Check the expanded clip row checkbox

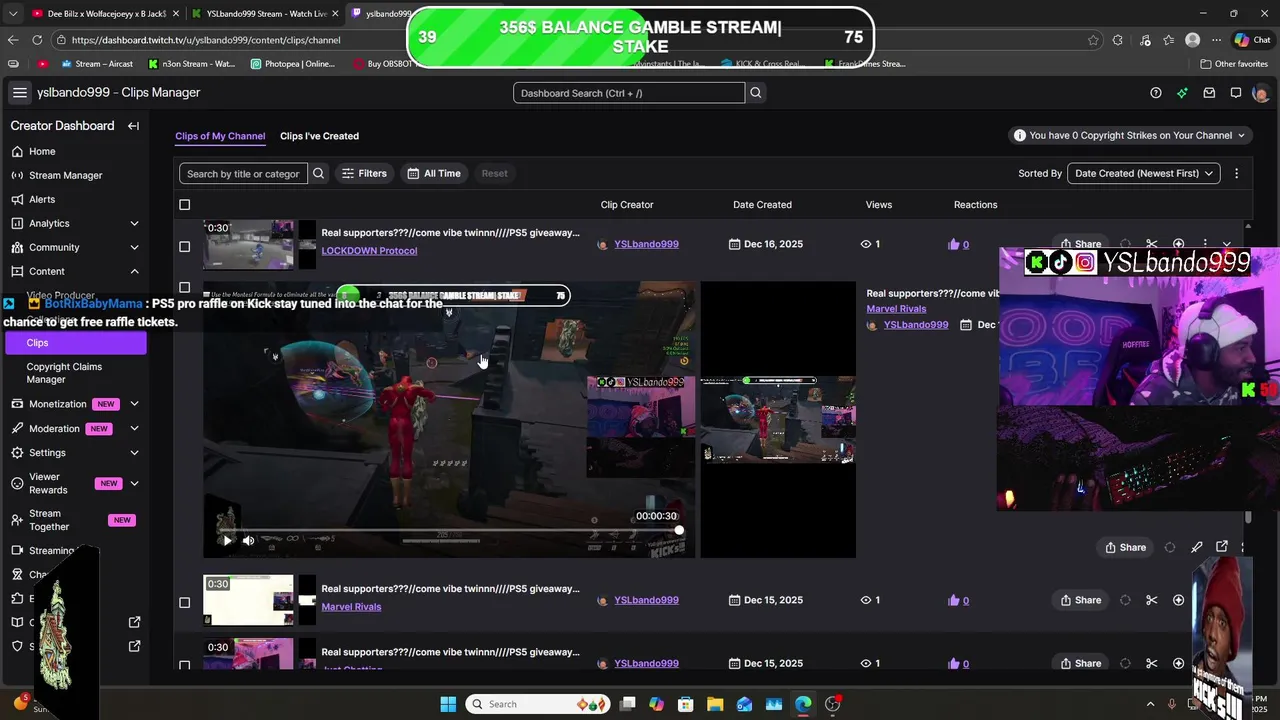point(184,288)
